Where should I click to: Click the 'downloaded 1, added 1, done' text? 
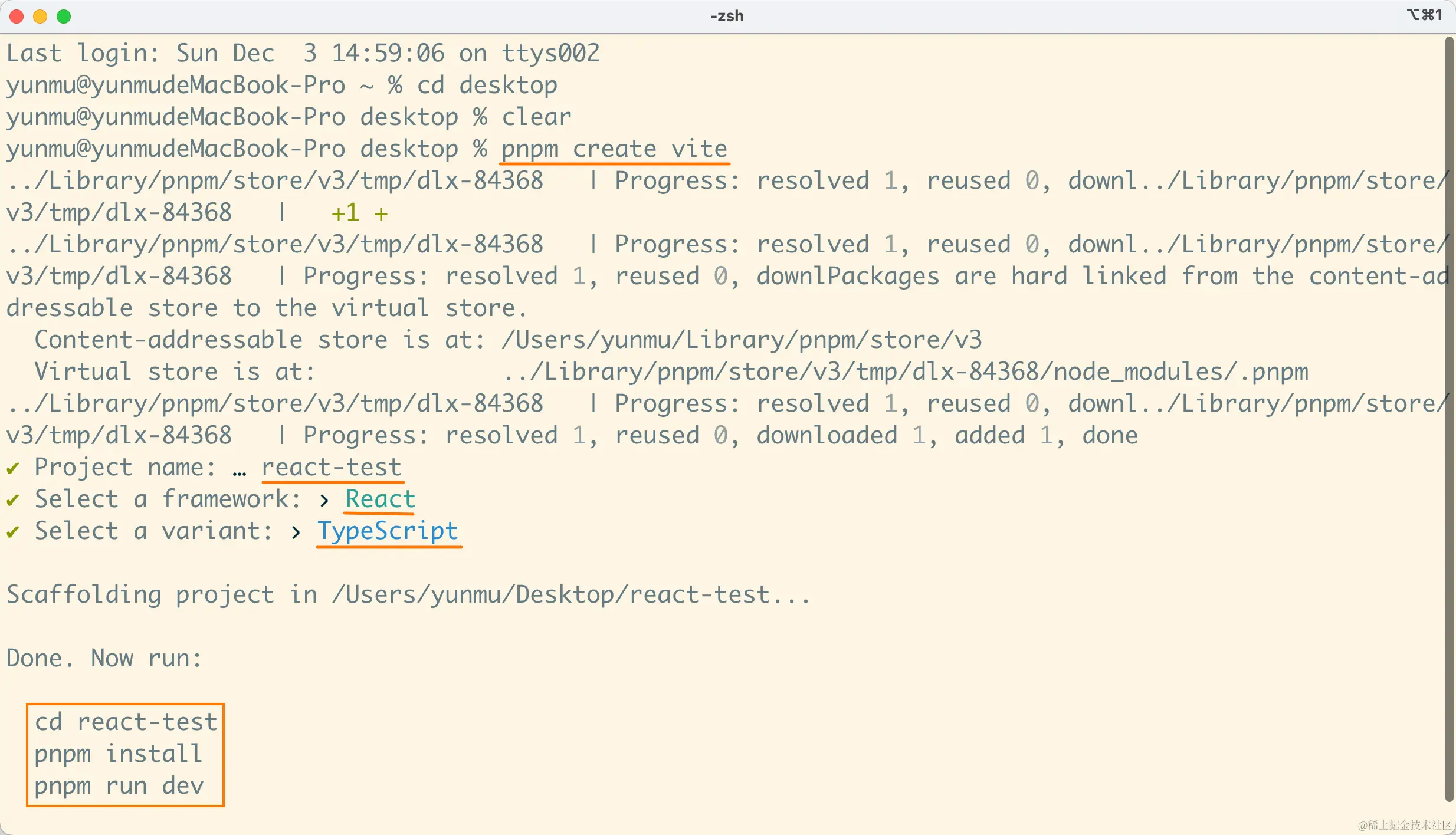tap(947, 436)
